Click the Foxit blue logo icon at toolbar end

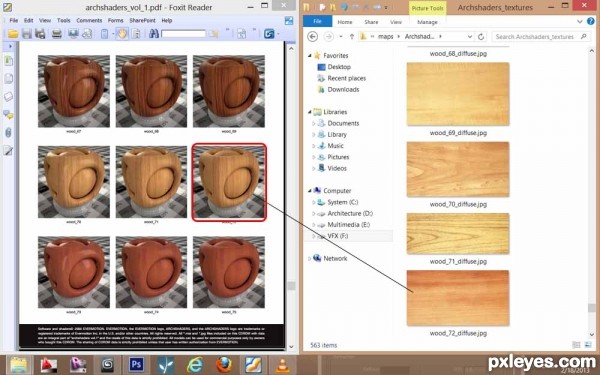click(x=269, y=34)
